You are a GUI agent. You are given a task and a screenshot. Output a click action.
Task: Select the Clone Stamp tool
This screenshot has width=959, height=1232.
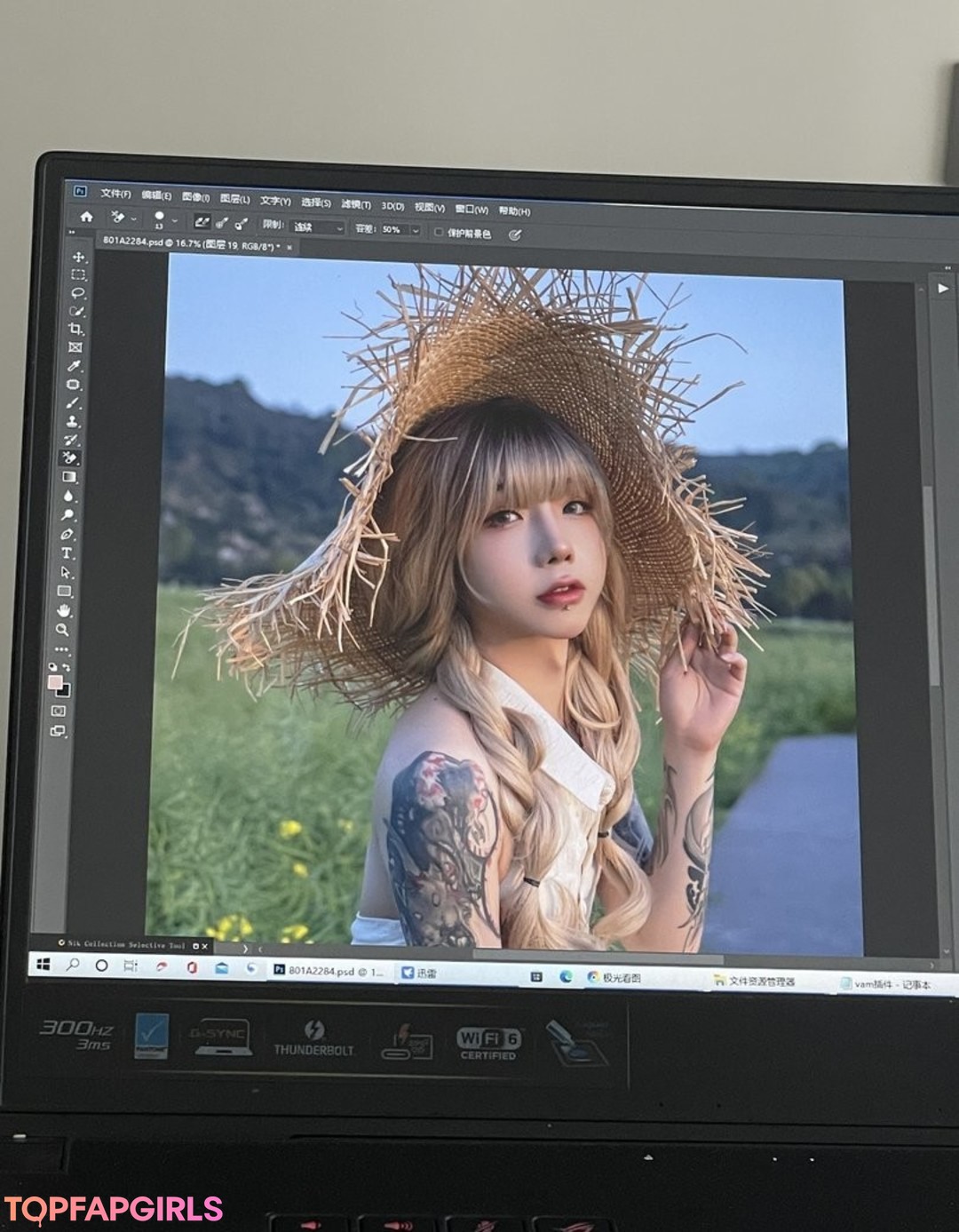point(74,421)
